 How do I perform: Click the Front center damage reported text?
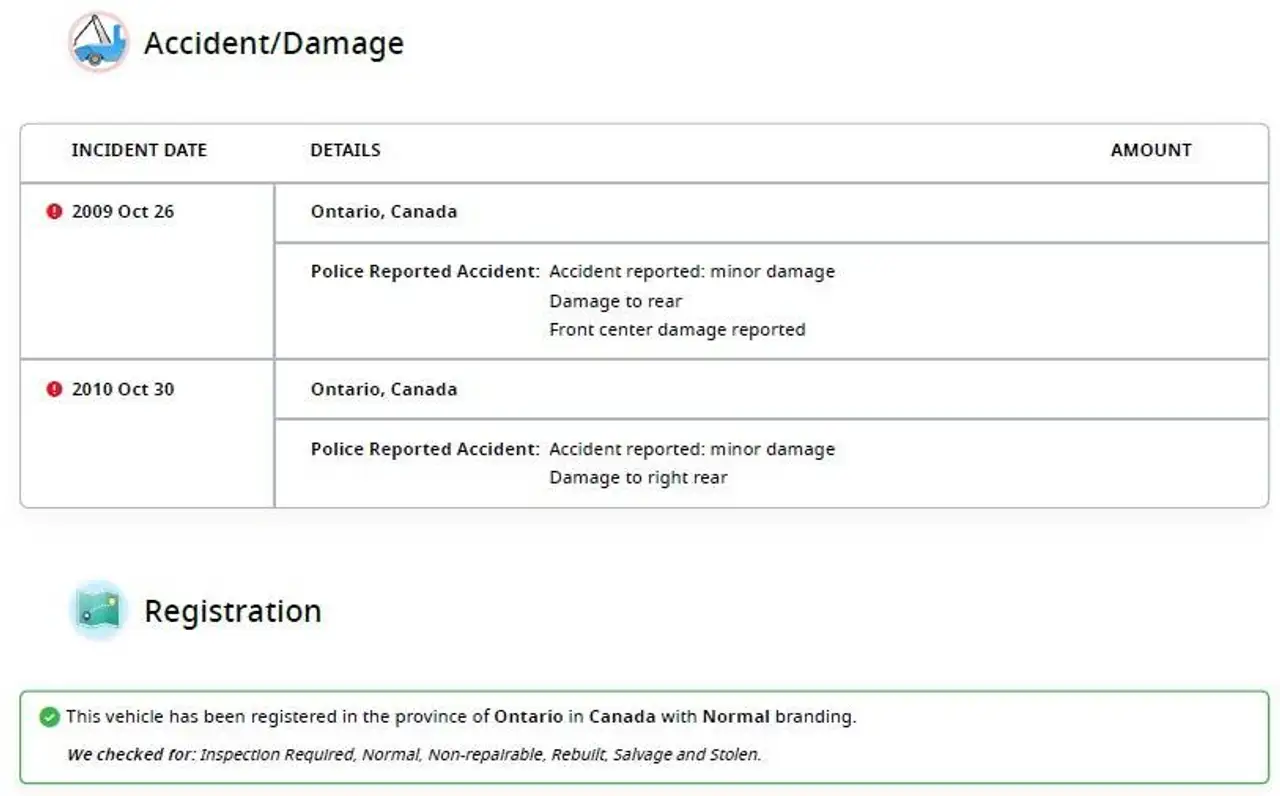tap(677, 329)
